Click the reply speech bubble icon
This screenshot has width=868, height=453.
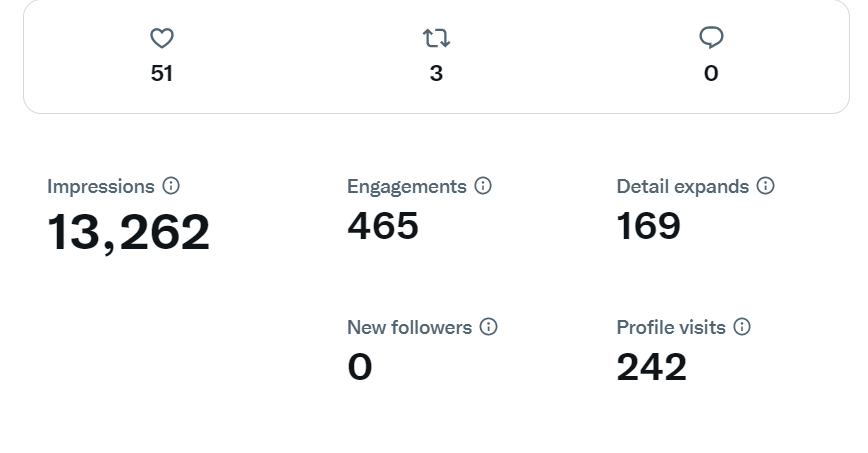pyautogui.click(x=711, y=38)
